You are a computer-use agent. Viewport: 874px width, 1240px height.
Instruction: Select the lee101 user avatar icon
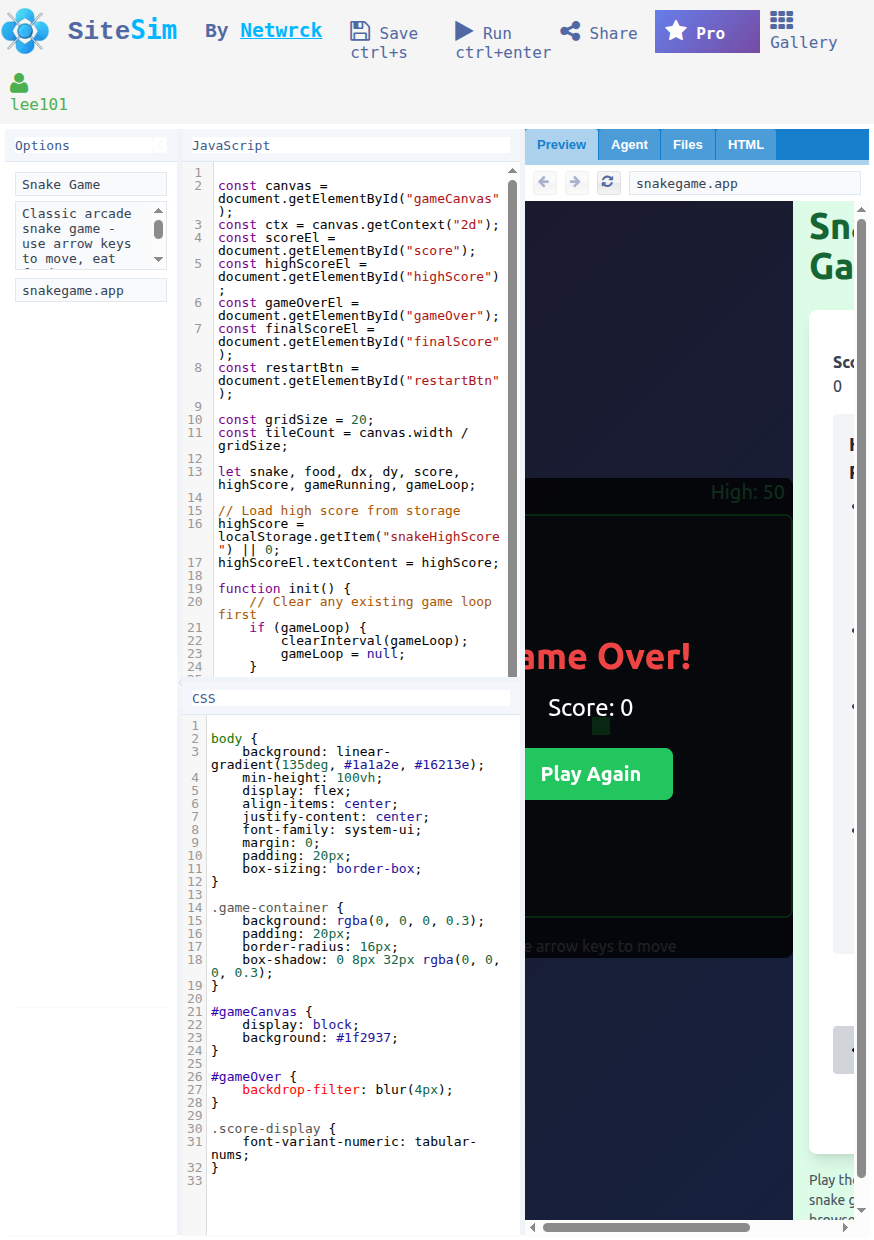[x=21, y=82]
